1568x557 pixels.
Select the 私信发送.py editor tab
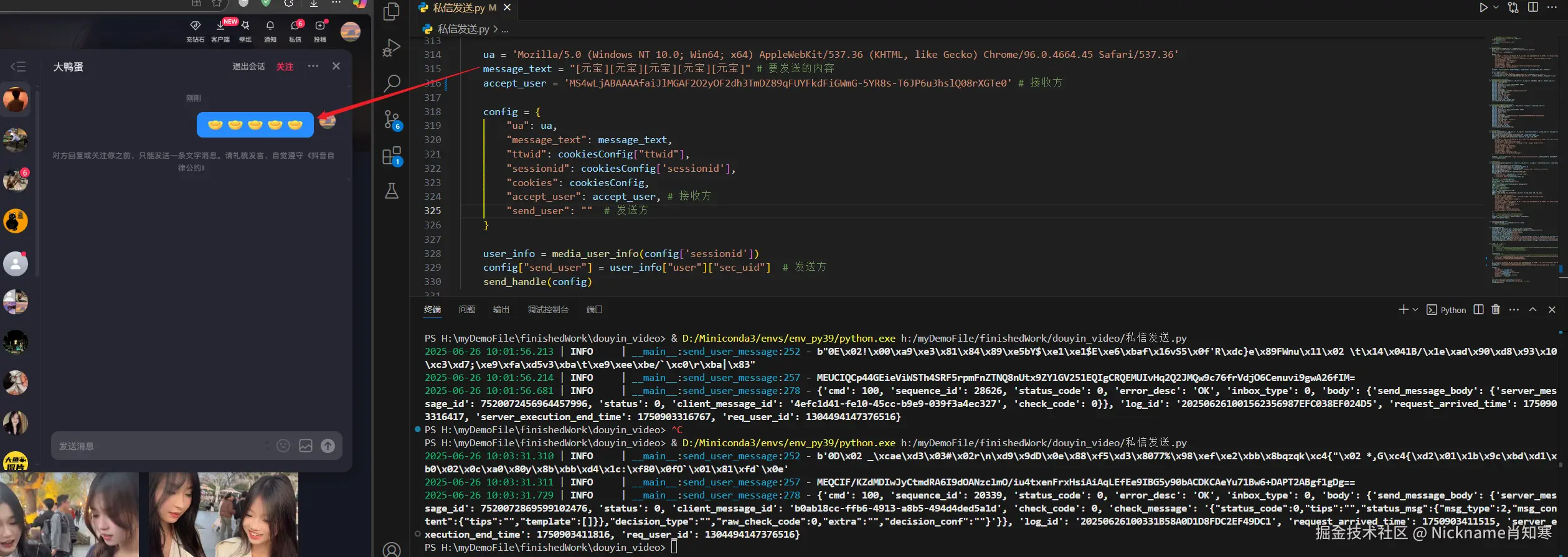point(464,7)
